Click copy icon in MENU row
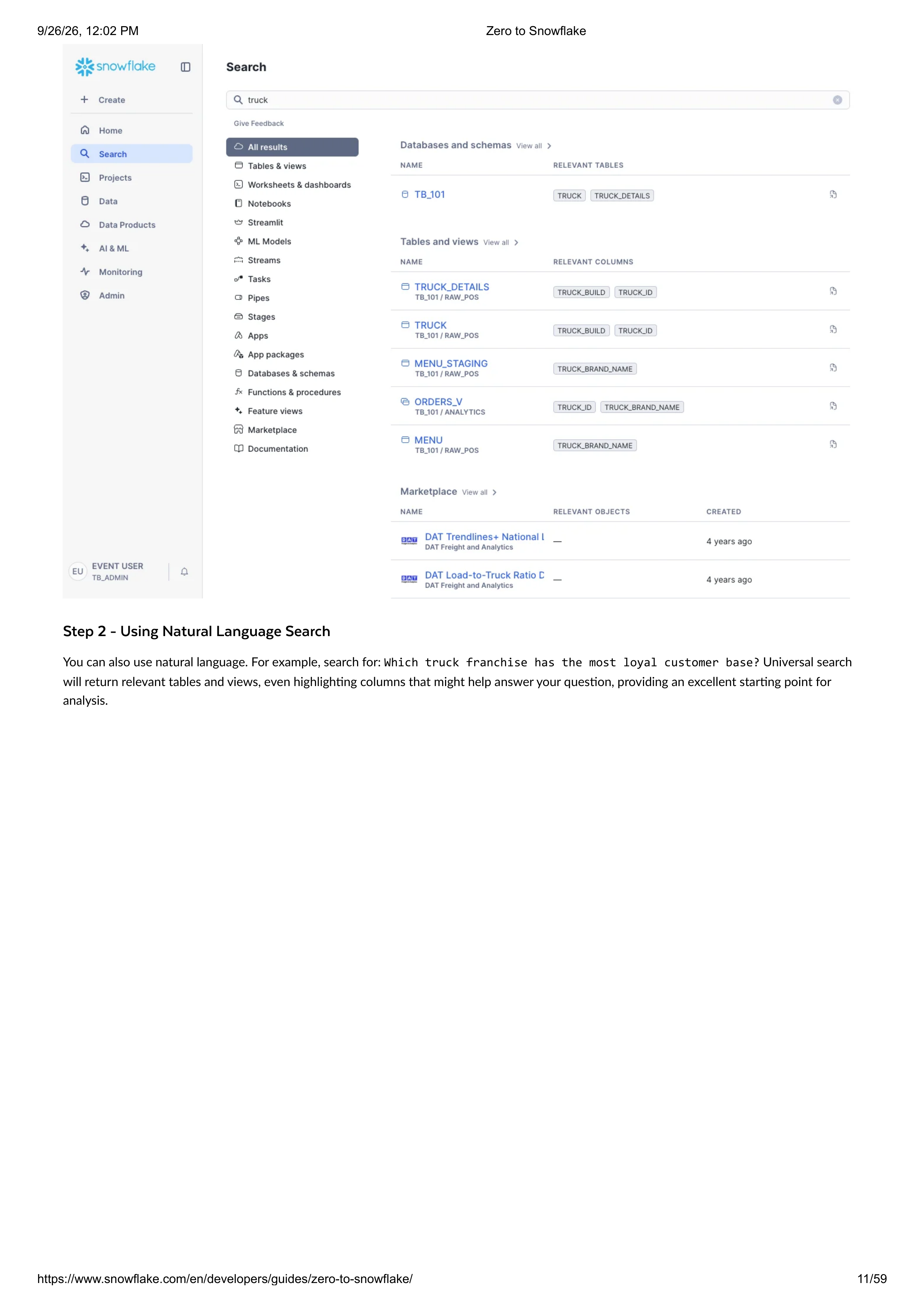Viewport: 924px width, 1308px height. [833, 444]
